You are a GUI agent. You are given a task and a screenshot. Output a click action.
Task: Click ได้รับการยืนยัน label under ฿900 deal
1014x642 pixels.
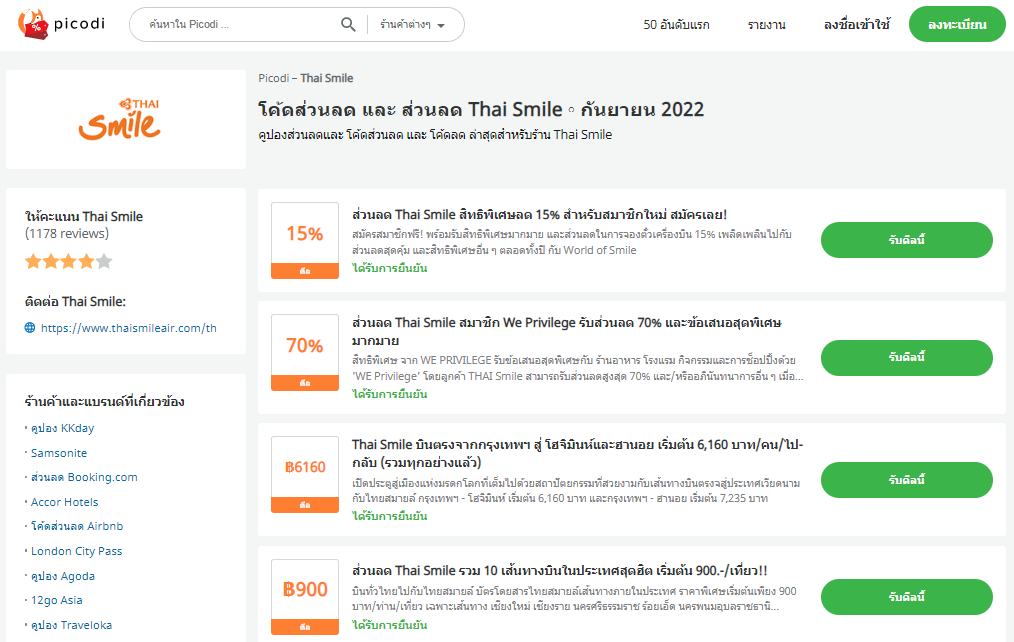click(389, 625)
